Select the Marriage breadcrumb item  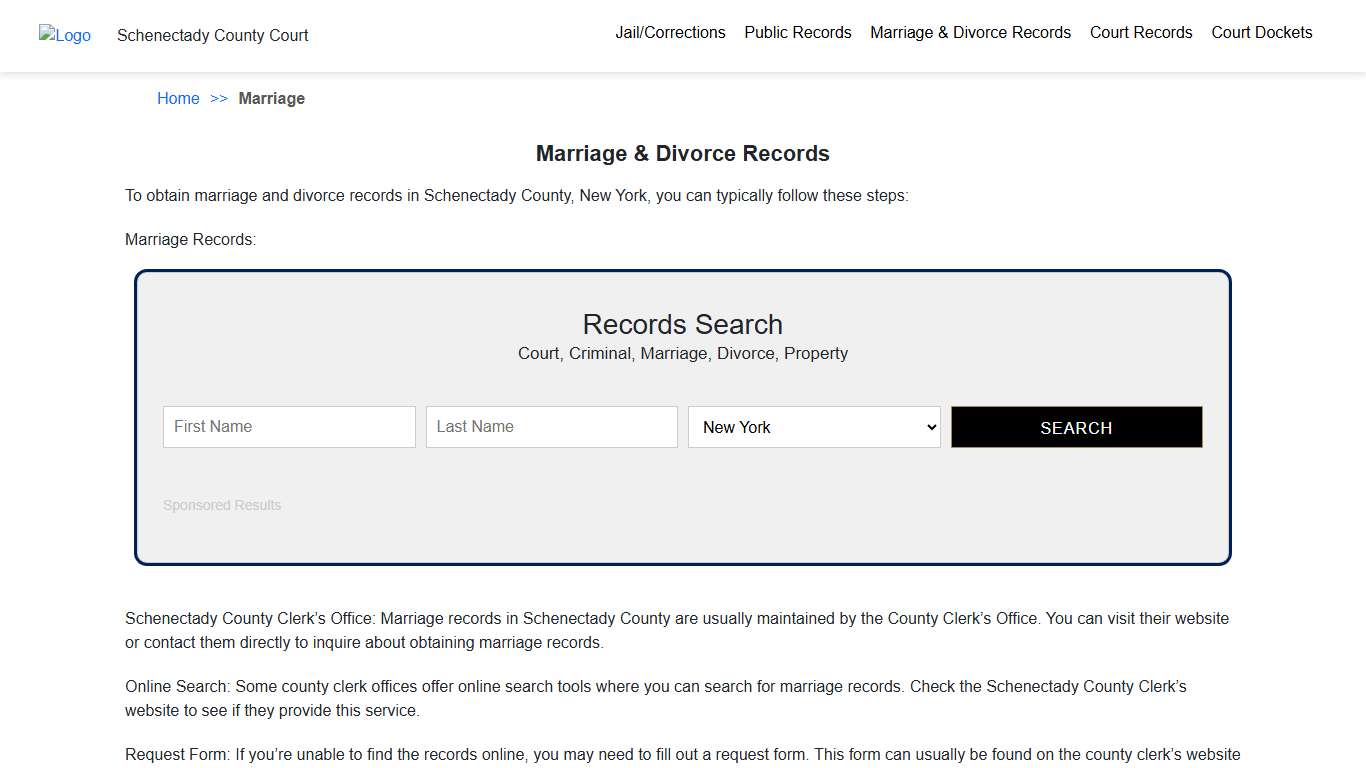pyautogui.click(x=271, y=98)
